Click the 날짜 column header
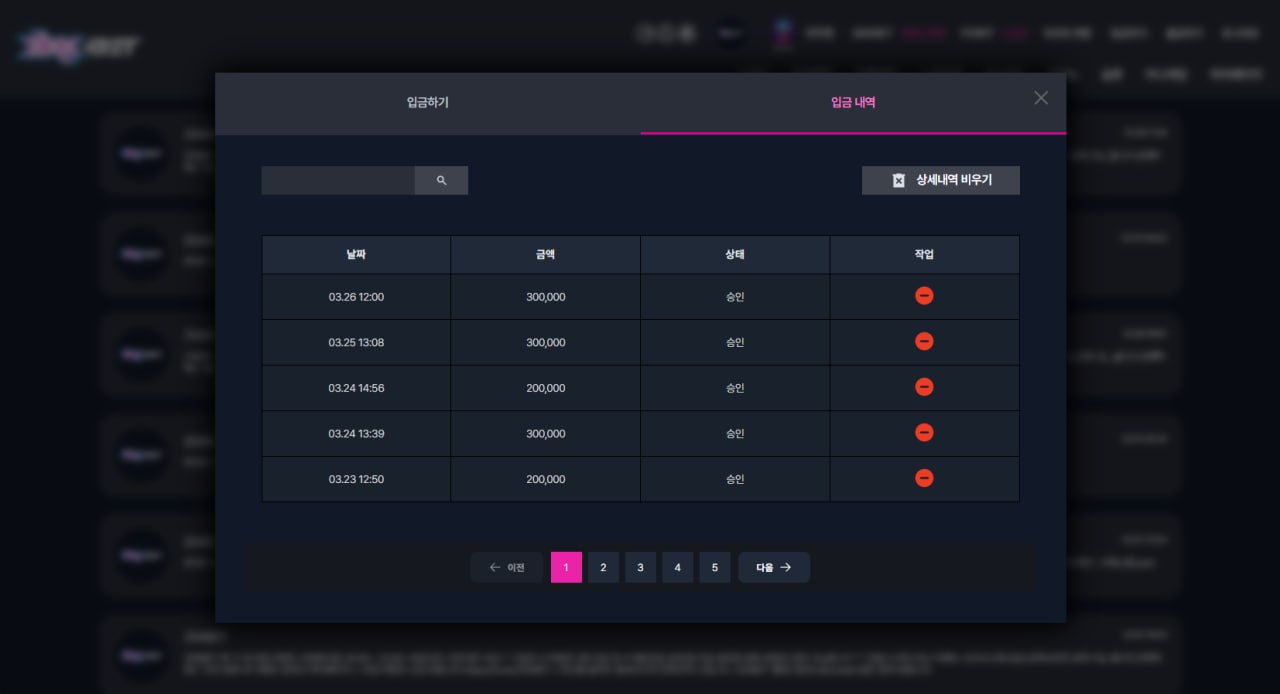This screenshot has width=1280, height=694. point(356,255)
